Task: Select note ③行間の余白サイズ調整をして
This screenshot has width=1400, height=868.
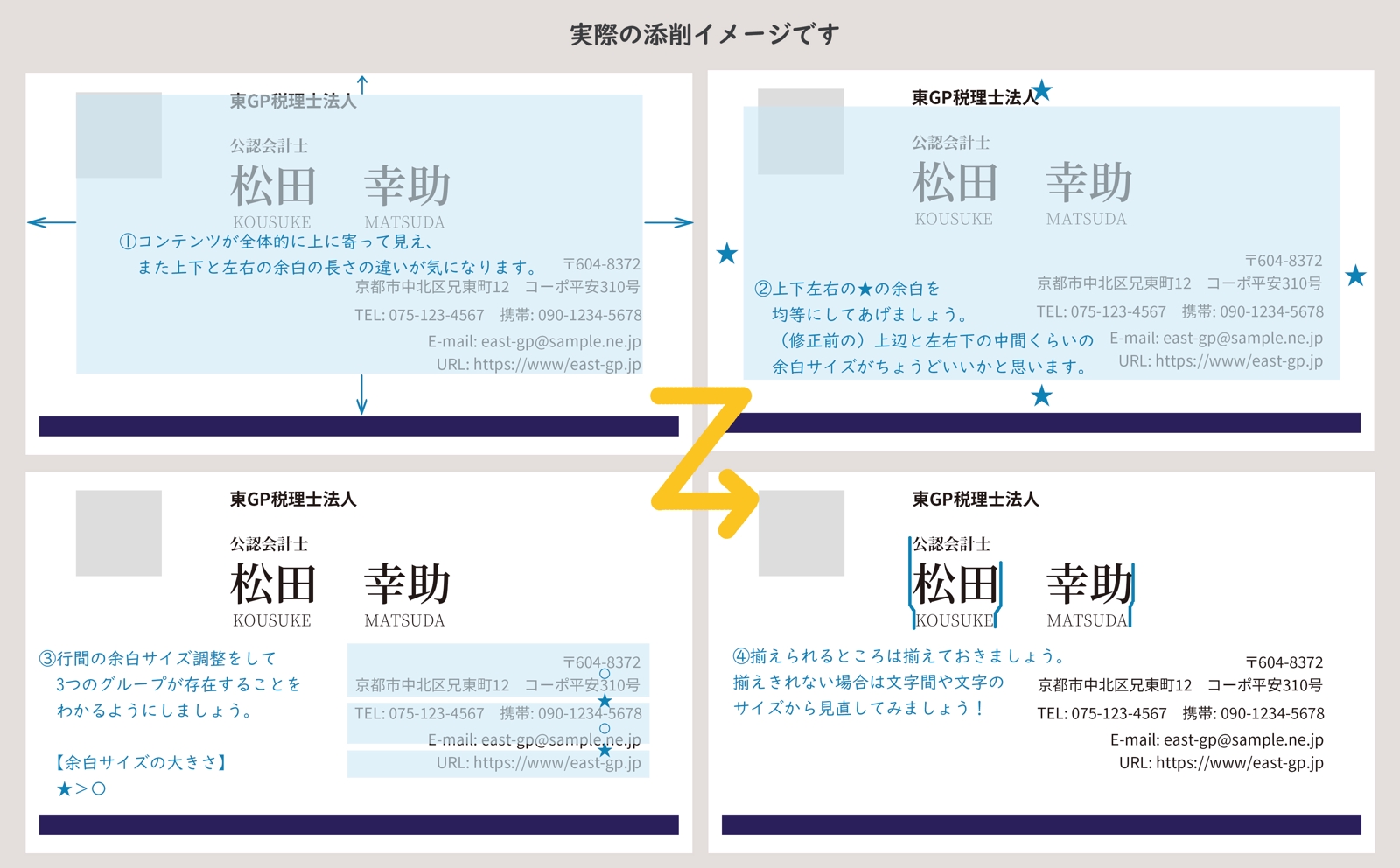Action: tap(157, 658)
